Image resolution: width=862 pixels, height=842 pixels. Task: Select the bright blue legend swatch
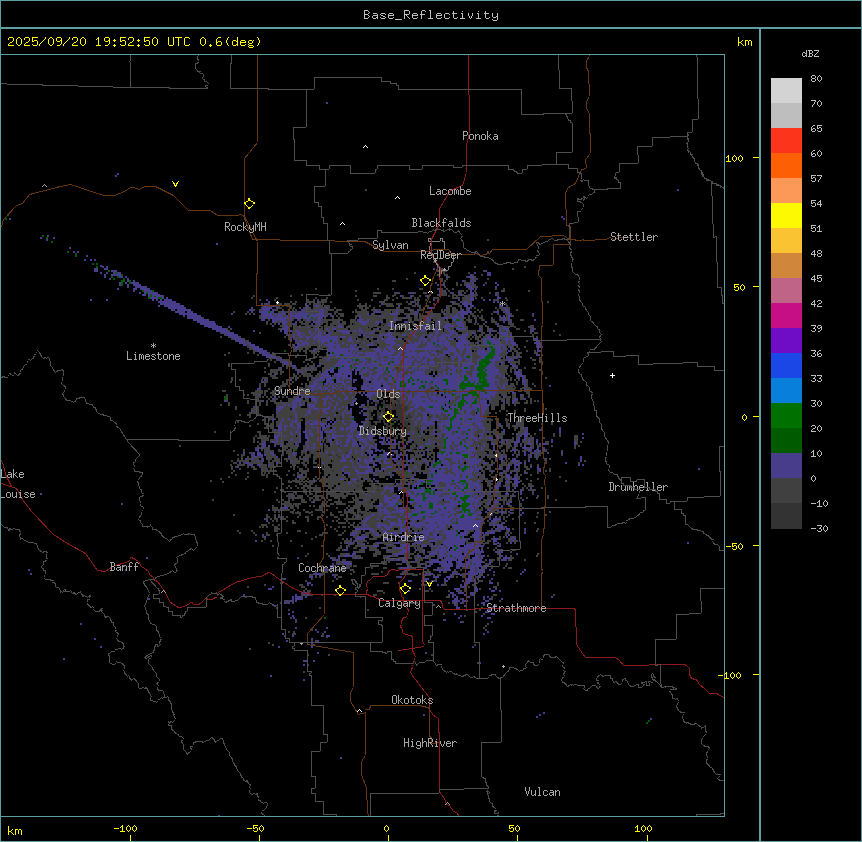[x=786, y=365]
